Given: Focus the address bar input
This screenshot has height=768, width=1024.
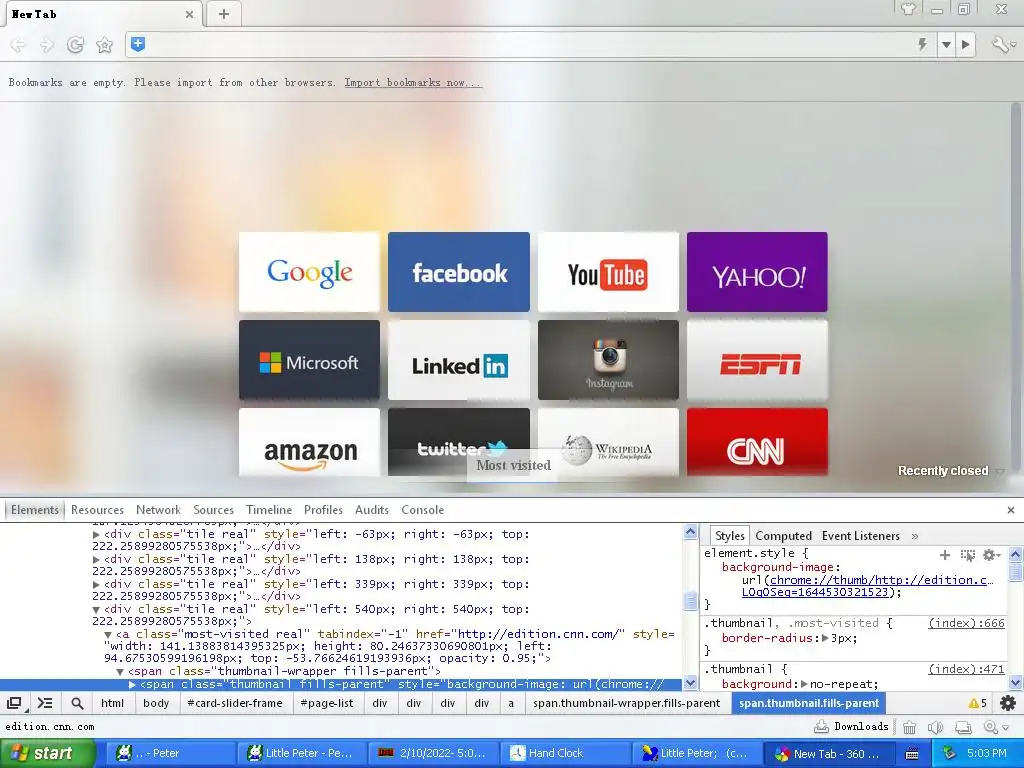Looking at the screenshot, I should pos(529,44).
